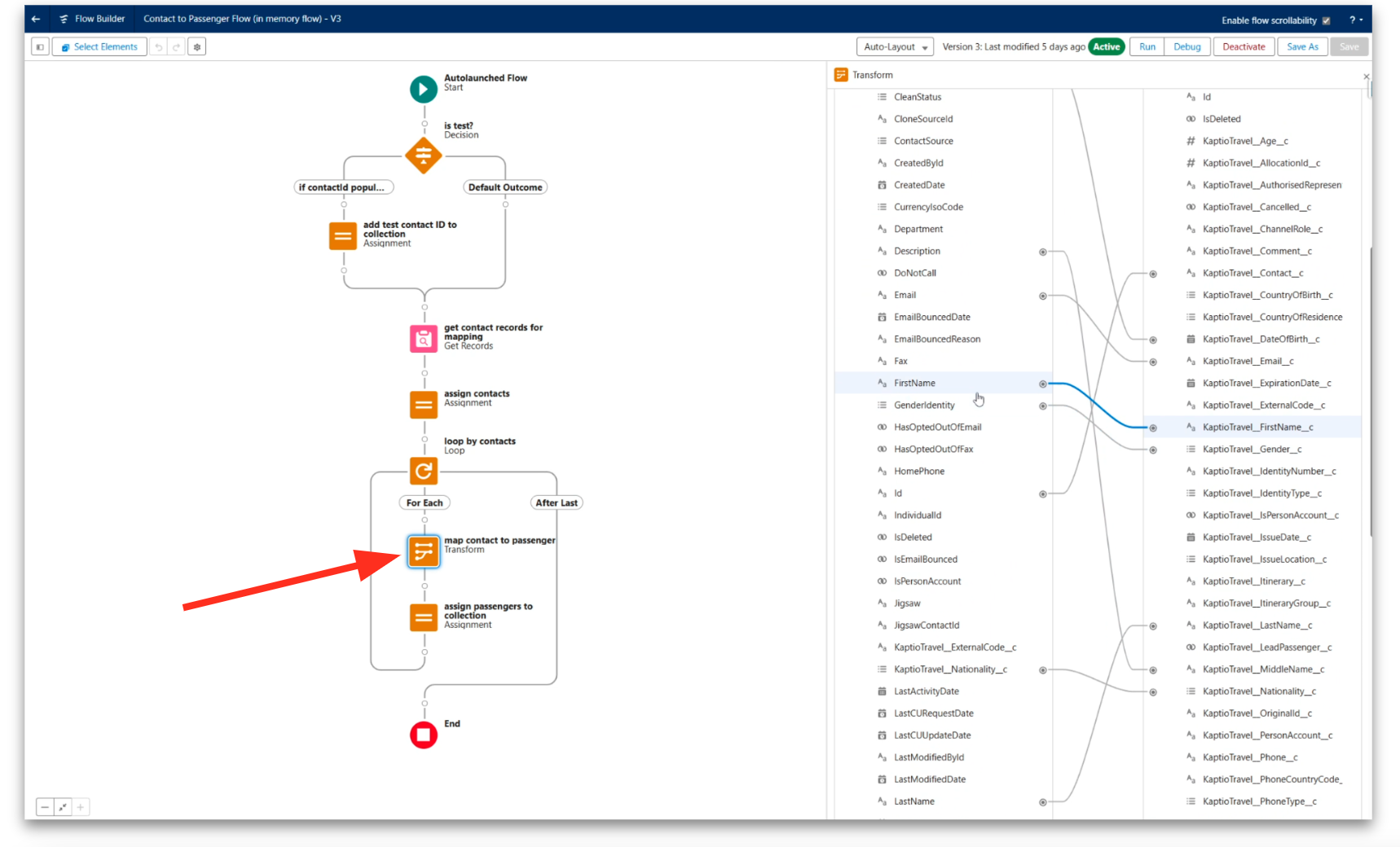Click the Deactivate button
This screenshot has width=1400, height=847.
point(1243,47)
